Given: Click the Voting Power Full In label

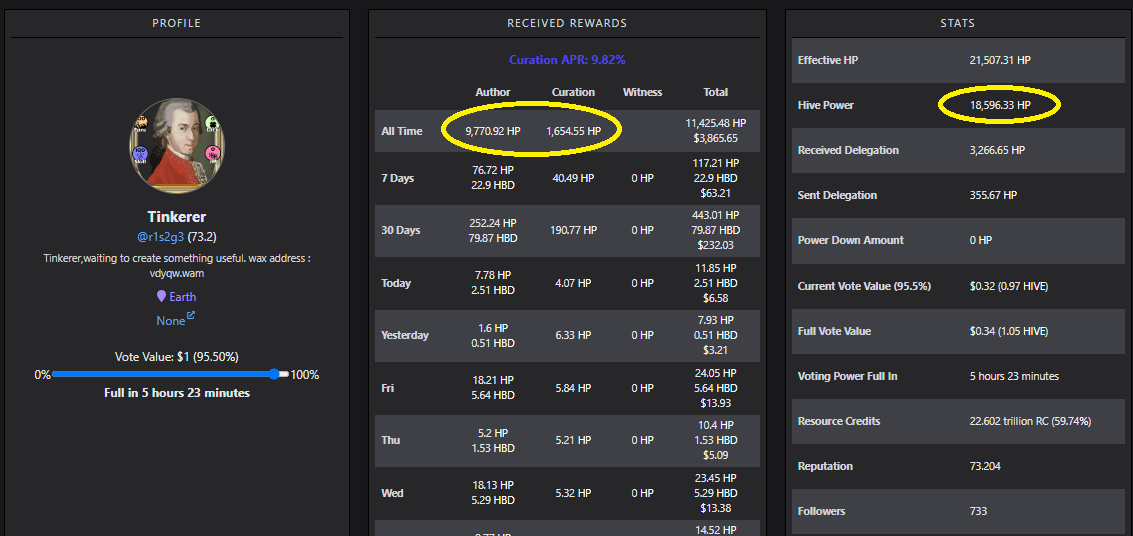Looking at the screenshot, I should tap(848, 376).
